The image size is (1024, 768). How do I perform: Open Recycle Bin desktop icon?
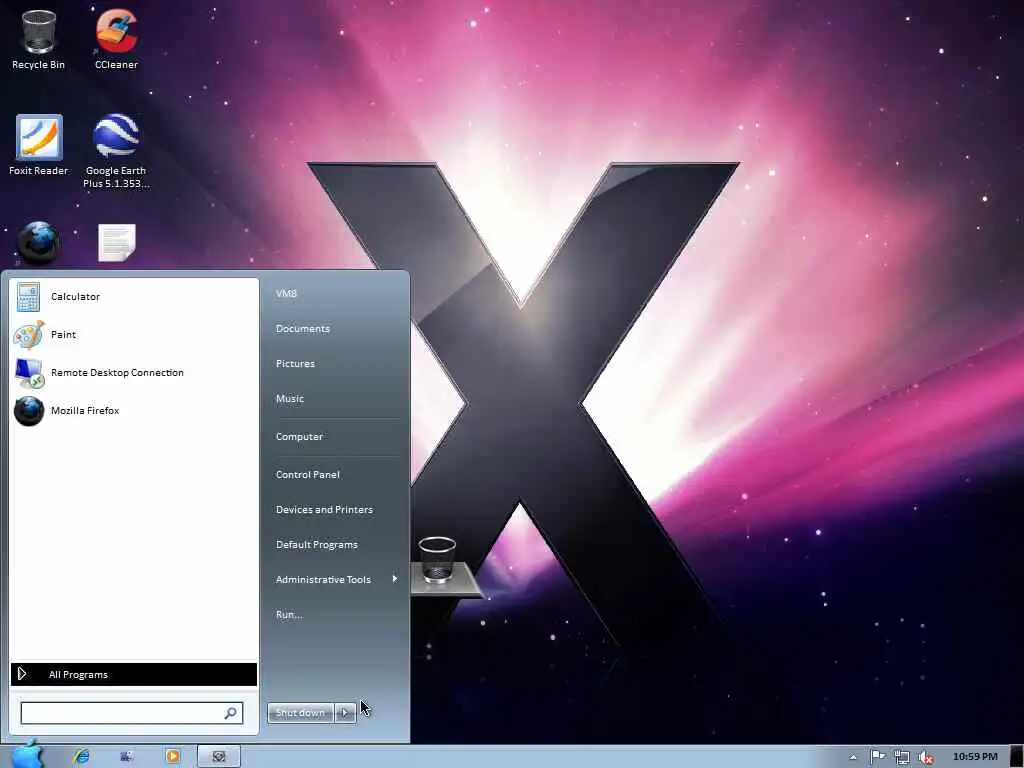[39, 39]
